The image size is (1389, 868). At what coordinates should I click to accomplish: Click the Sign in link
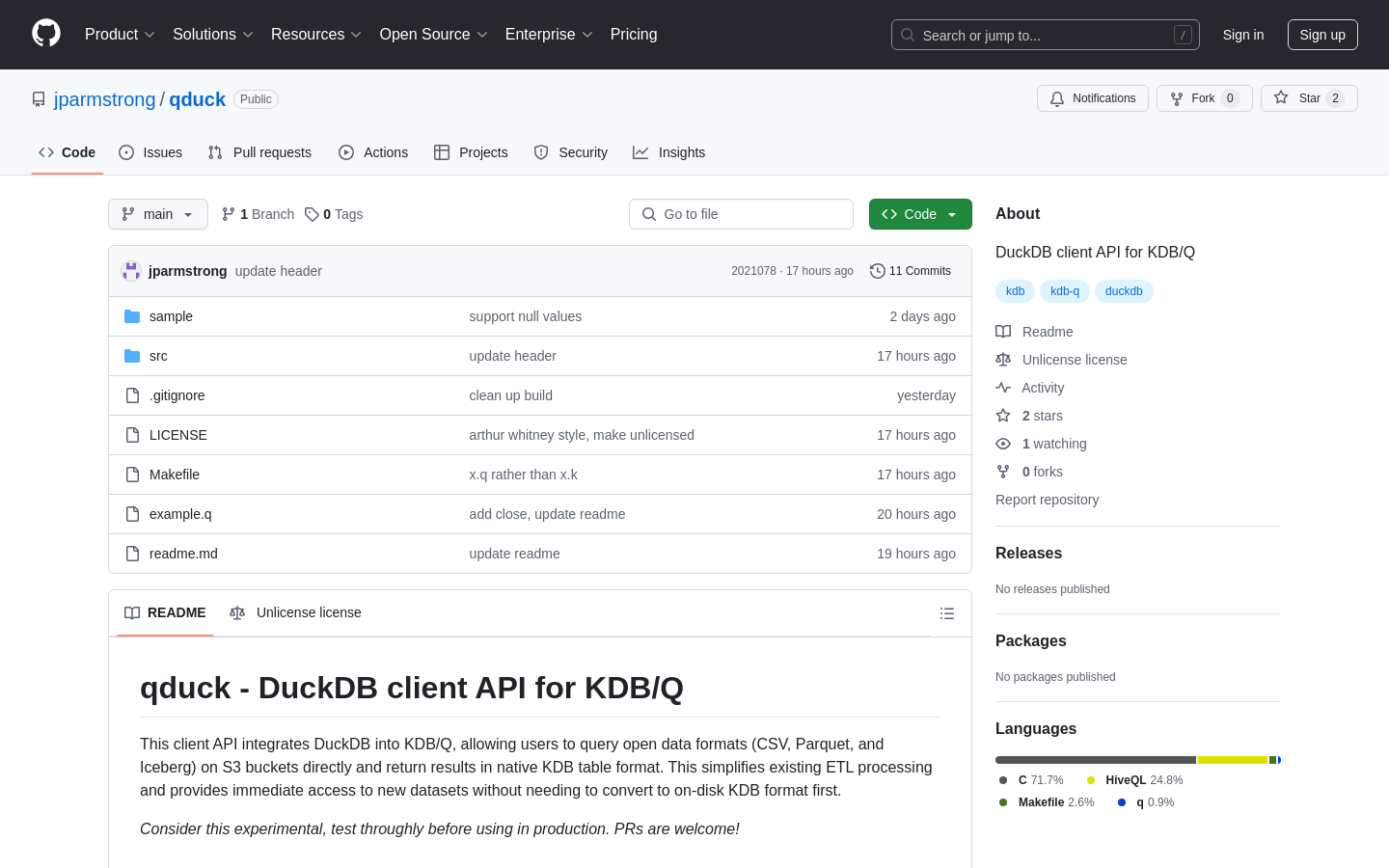point(1243,35)
